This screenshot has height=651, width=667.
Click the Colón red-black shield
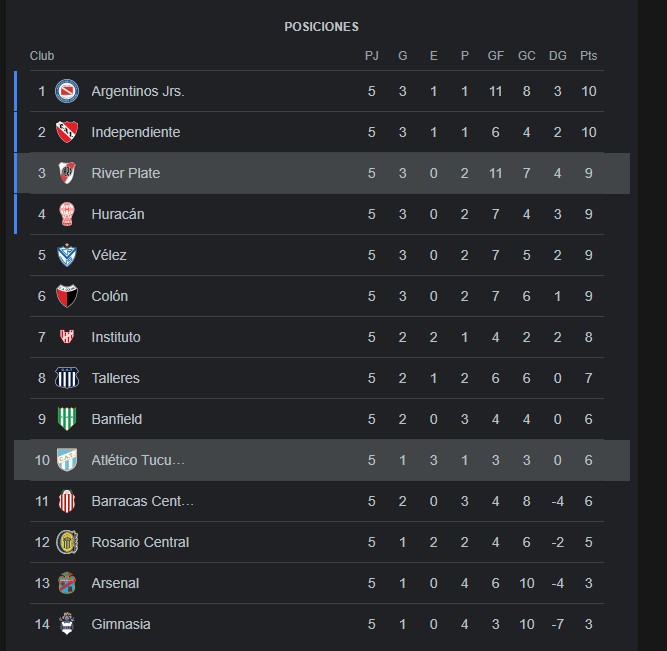[x=67, y=296]
